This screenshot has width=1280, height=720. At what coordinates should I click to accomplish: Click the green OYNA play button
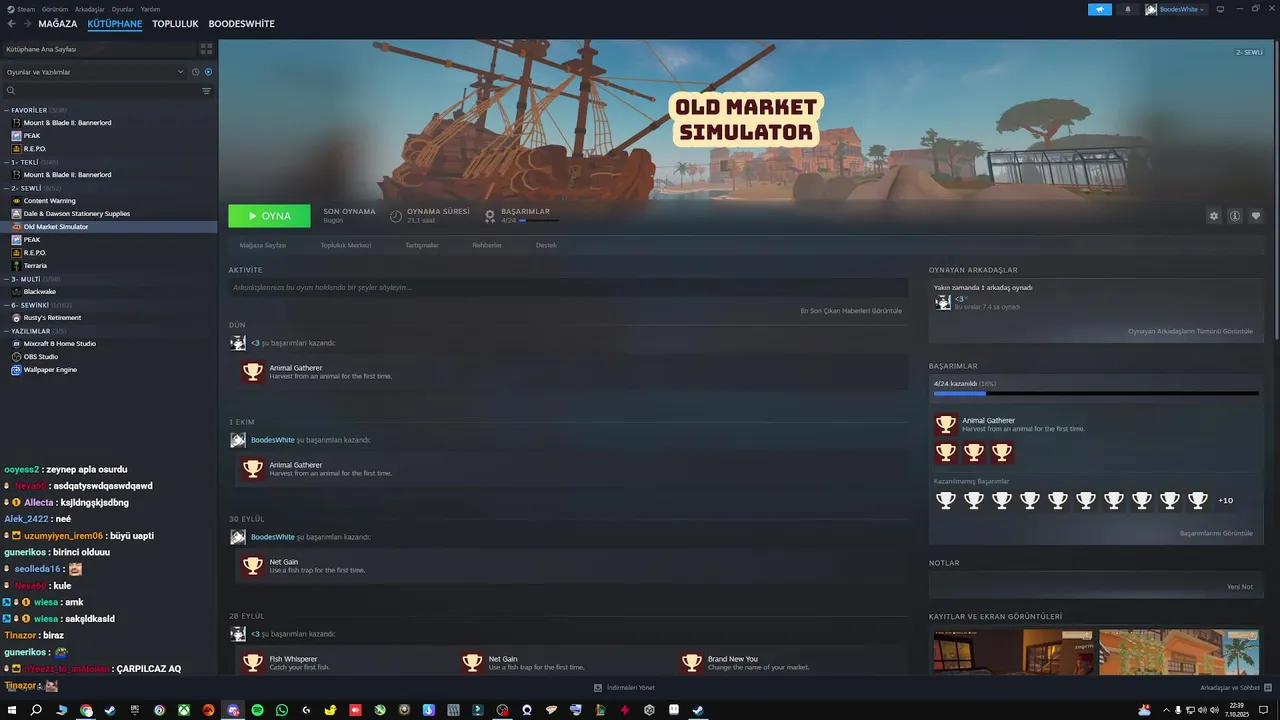click(x=269, y=216)
